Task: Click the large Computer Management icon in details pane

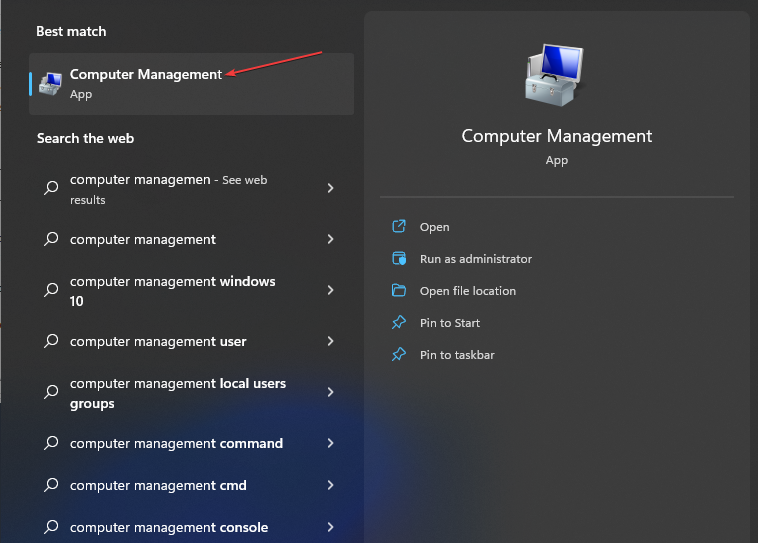Action: 556,75
